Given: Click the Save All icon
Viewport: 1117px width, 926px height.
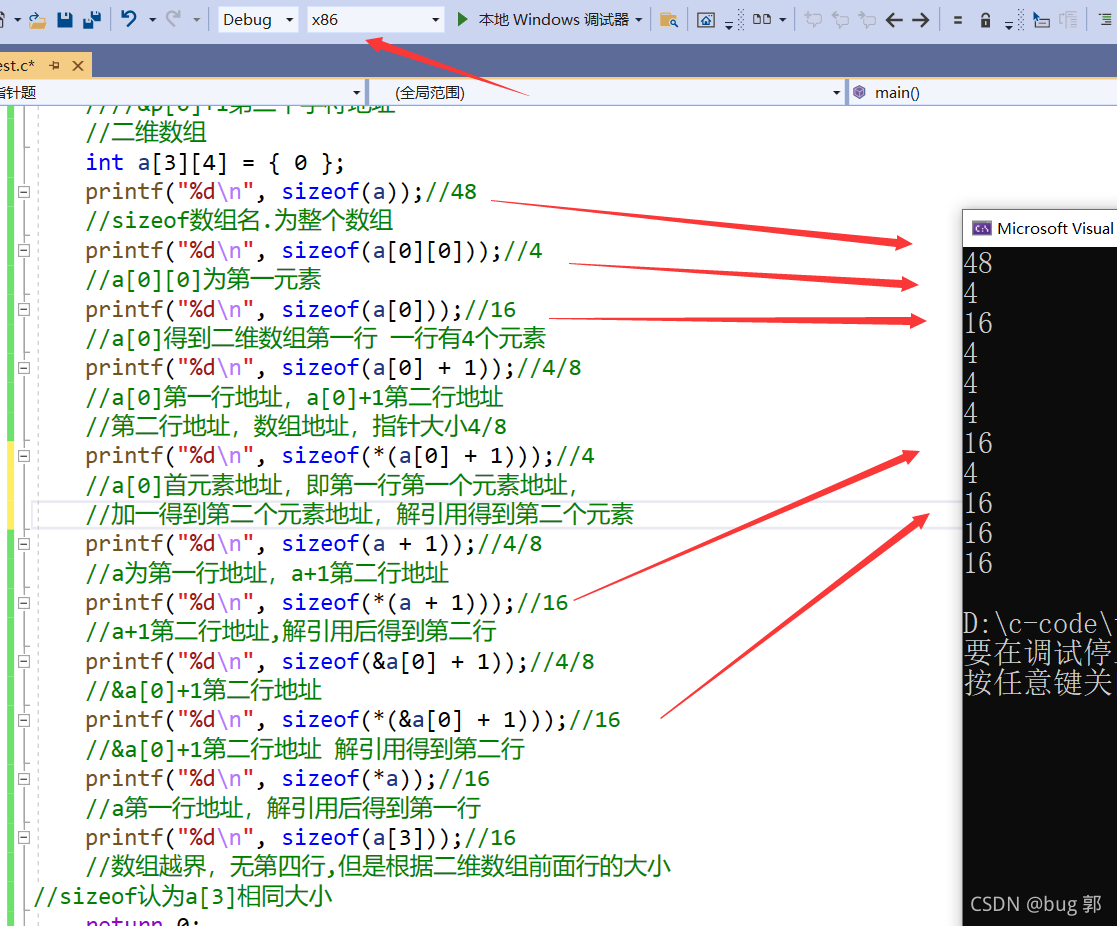Looking at the screenshot, I should click(92, 20).
